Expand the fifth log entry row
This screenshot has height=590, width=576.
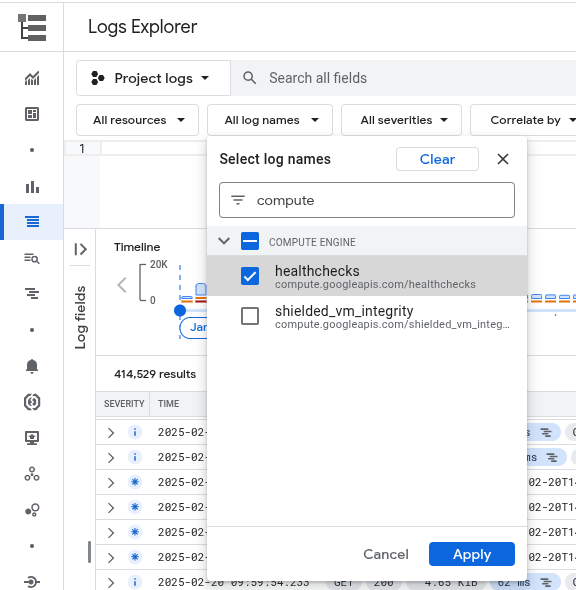click(111, 532)
